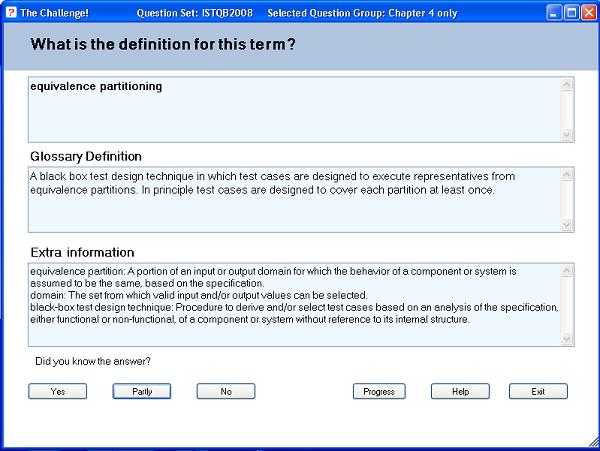Click the 'domain:' definition line
Image resolution: width=600 pixels, height=451 pixels.
click(x=199, y=295)
